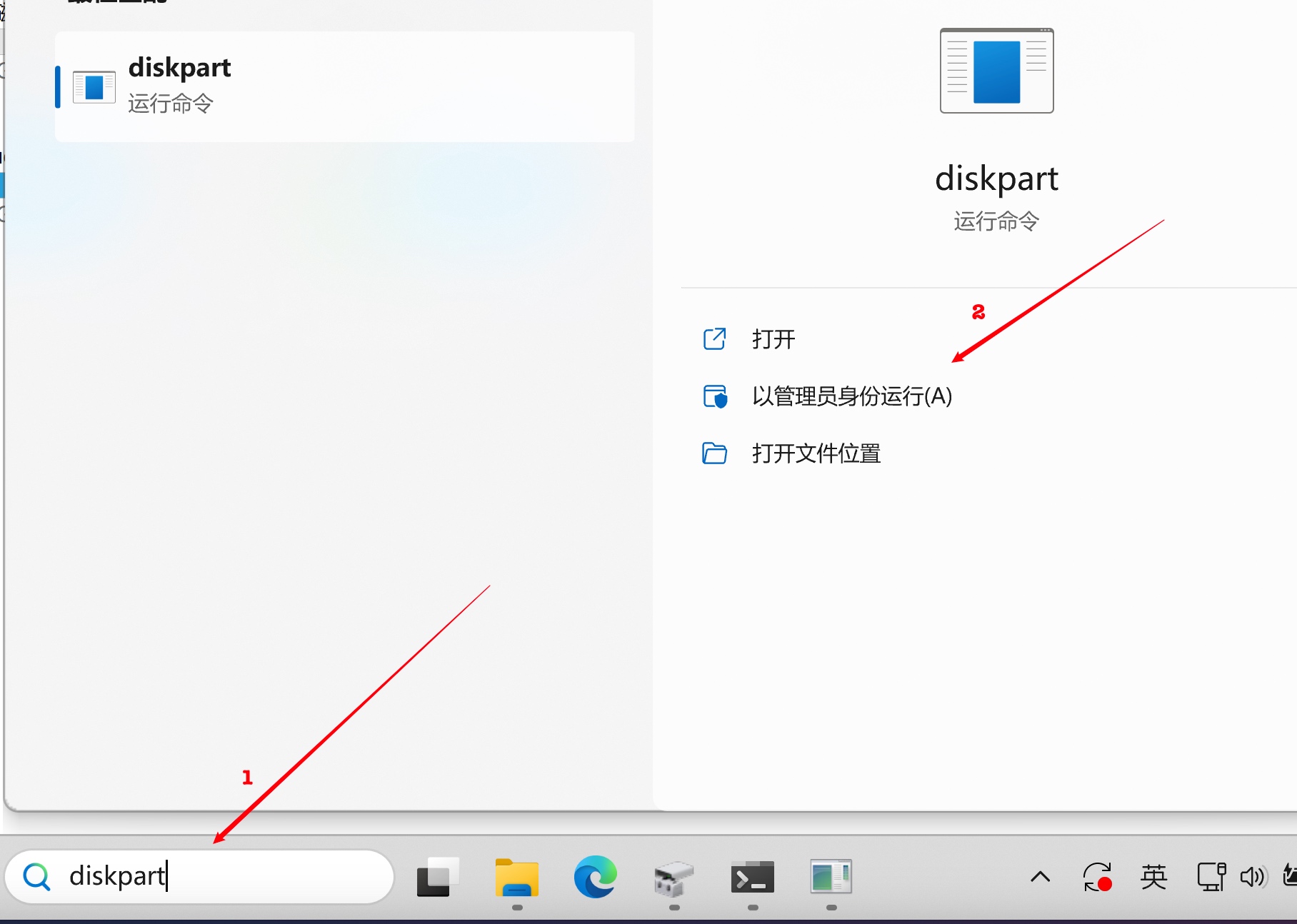
Task: Launch Microsoft Edge from the taskbar
Action: (595, 877)
